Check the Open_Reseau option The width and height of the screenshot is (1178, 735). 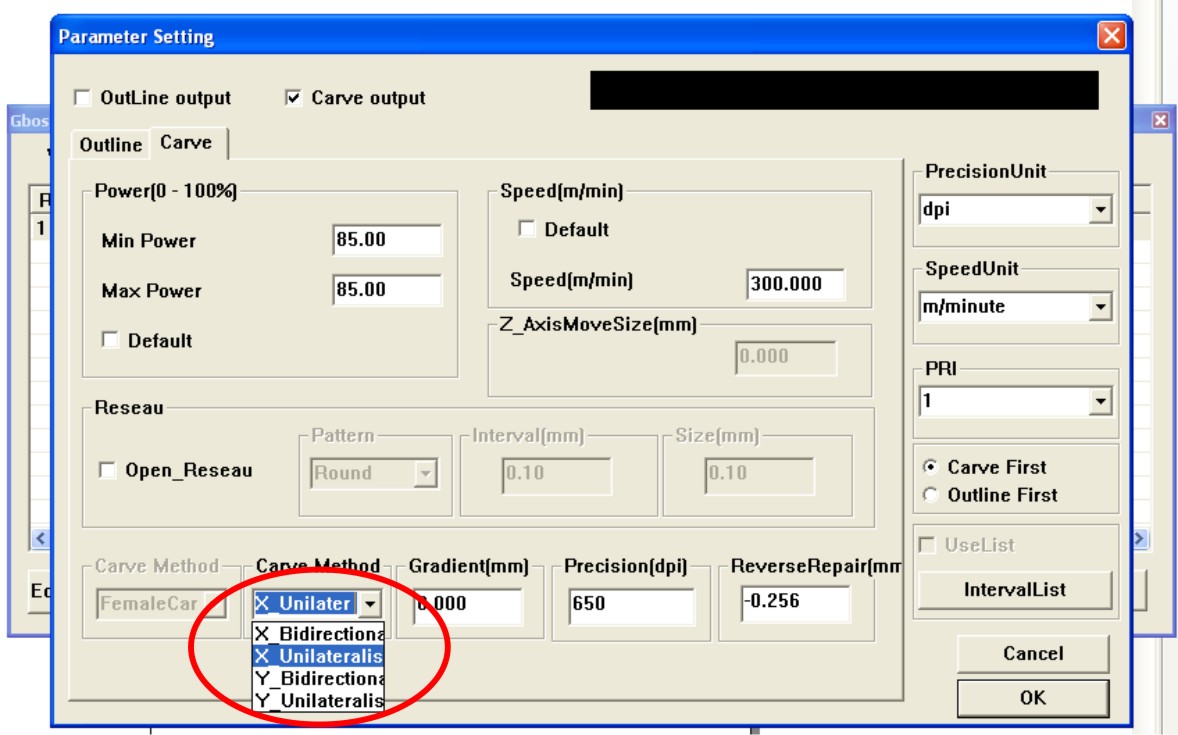108,471
